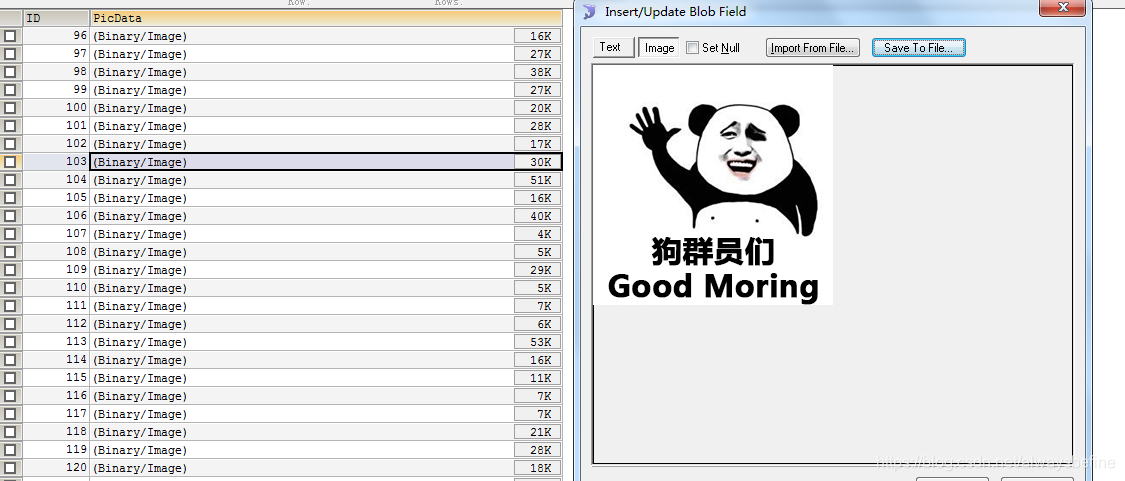Switch to the Image tab in Blob dialog
Screen dimensions: 1125x481
click(659, 47)
